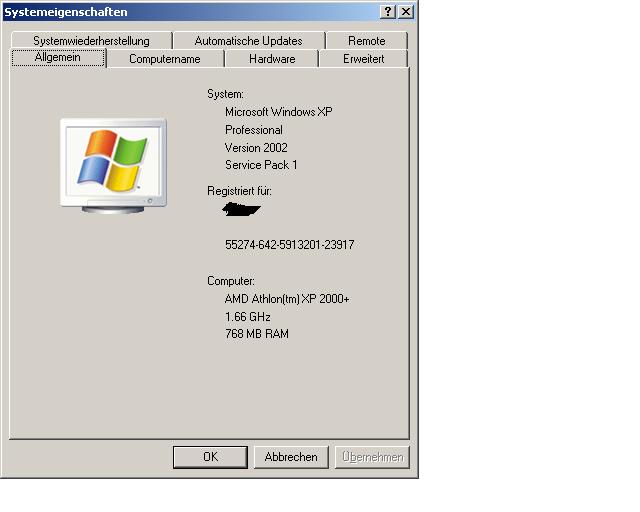This screenshot has width=640, height=512.
Task: Open the Hardware tab
Action: [x=272, y=59]
